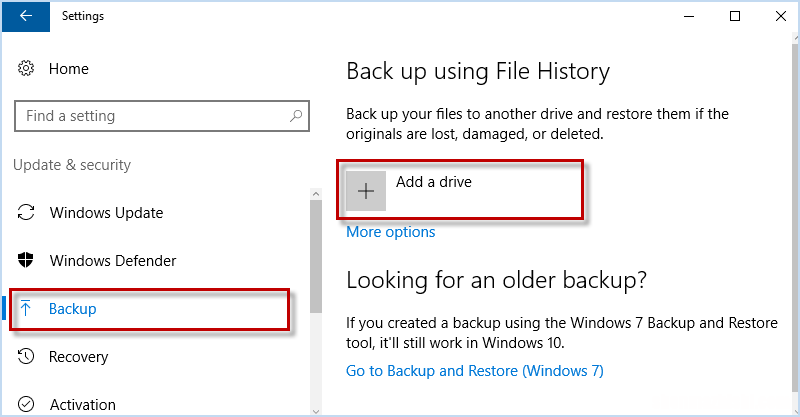800x417 pixels.
Task: Open the Recovery section
Action: click(x=79, y=357)
